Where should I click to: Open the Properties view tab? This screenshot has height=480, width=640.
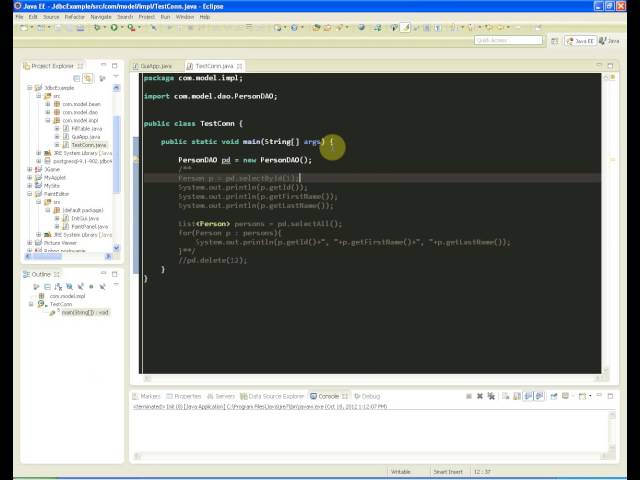[184, 396]
